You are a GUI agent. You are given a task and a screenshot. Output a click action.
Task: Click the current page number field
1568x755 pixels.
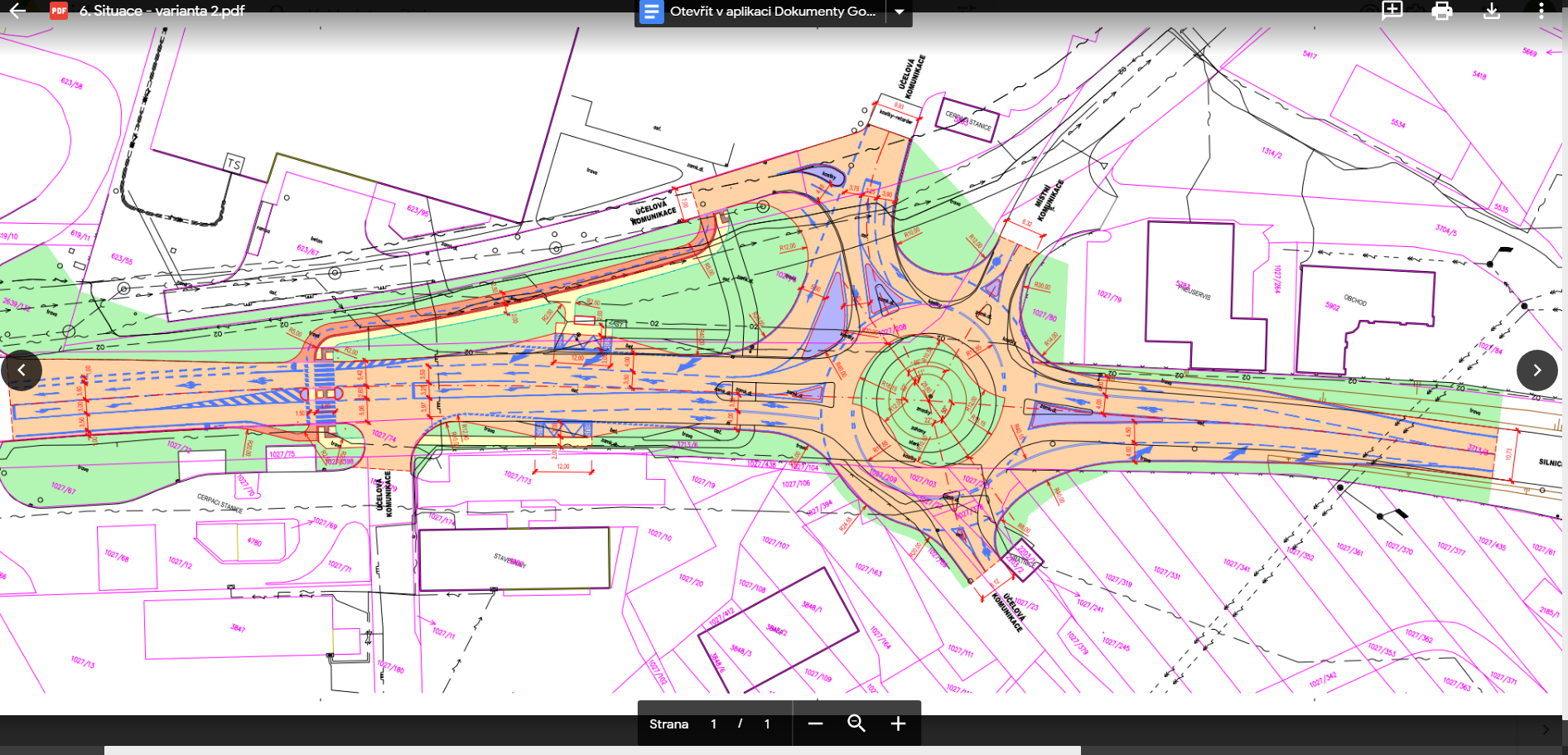pyautogui.click(x=713, y=724)
